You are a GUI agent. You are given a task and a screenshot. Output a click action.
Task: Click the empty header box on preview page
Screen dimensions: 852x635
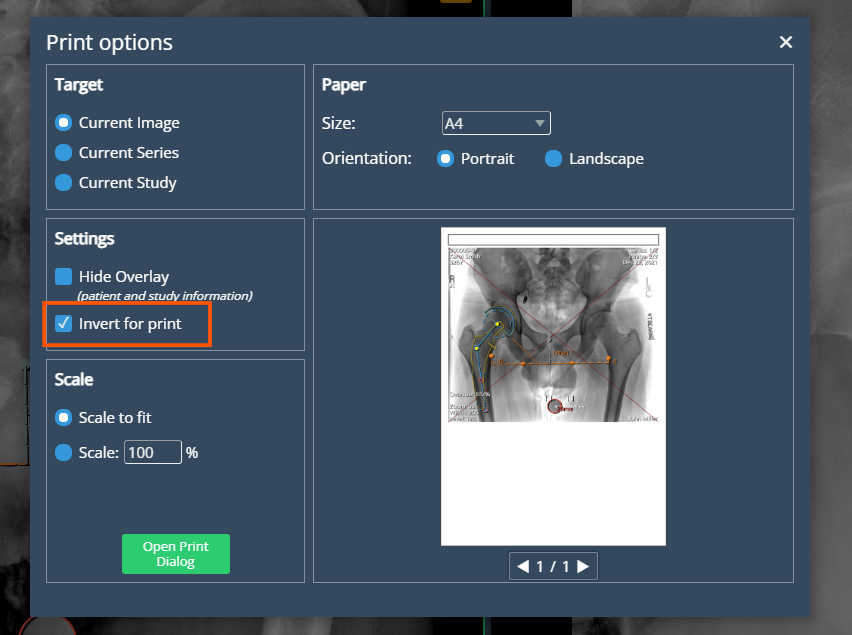553,240
